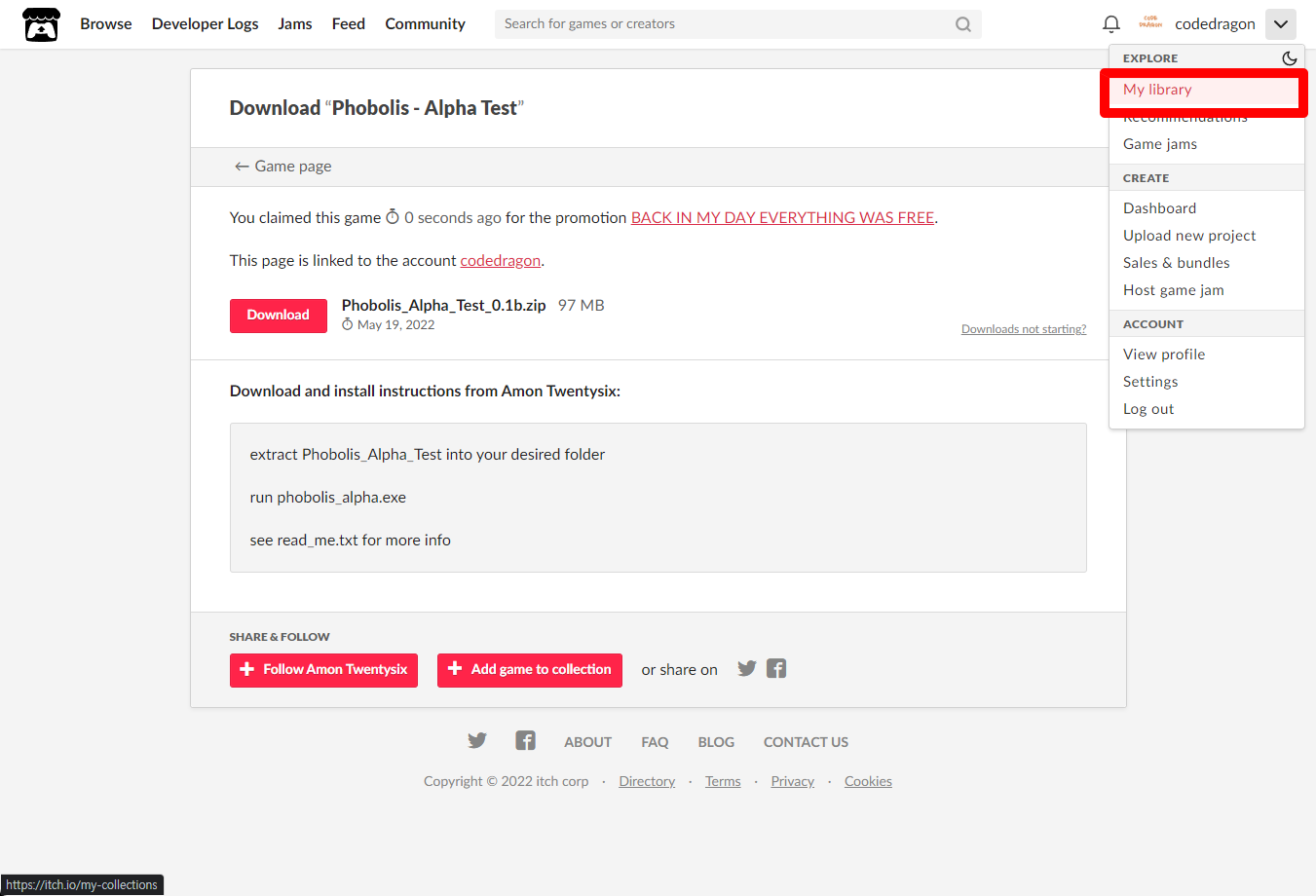Open account Settings
This screenshot has height=896, width=1316.
coord(1150,382)
